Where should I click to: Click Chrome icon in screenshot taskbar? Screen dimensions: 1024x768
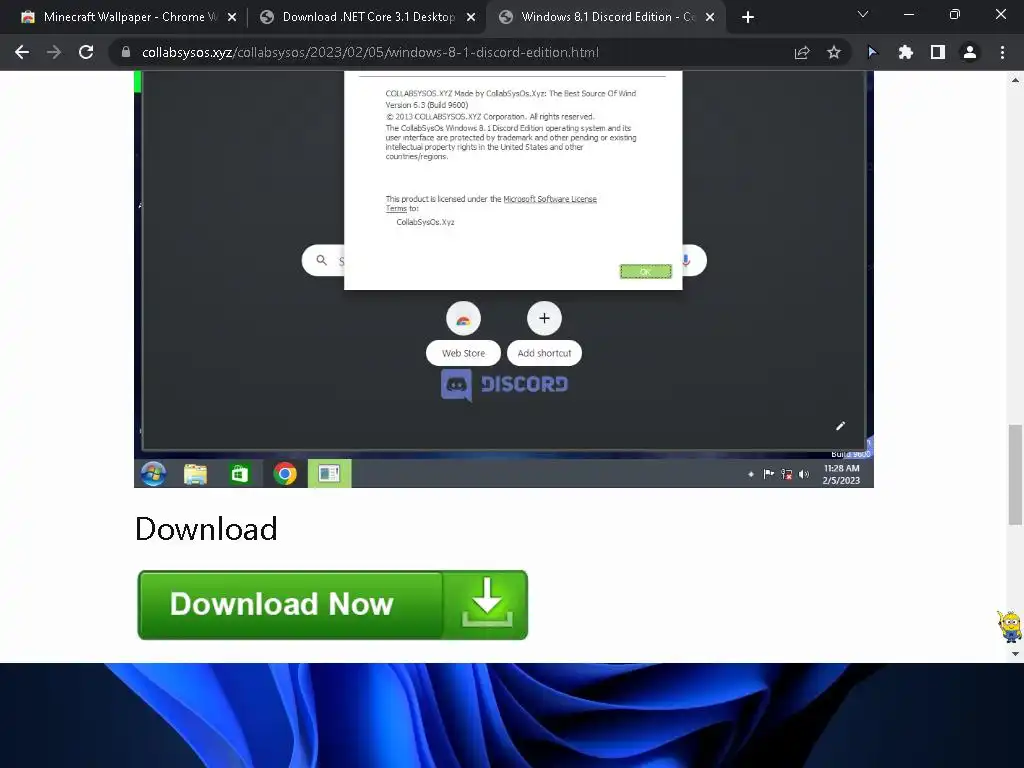point(285,473)
